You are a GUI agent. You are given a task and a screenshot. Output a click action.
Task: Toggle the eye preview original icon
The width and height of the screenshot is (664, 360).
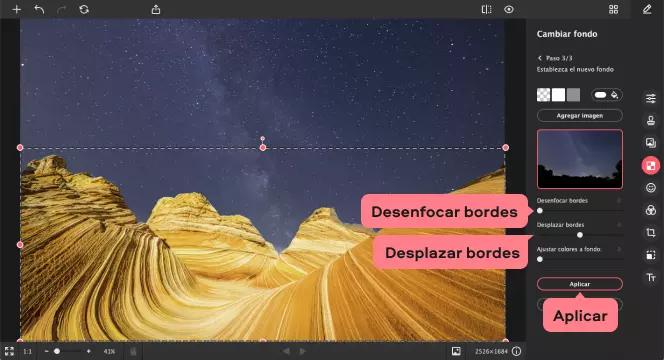click(x=509, y=9)
